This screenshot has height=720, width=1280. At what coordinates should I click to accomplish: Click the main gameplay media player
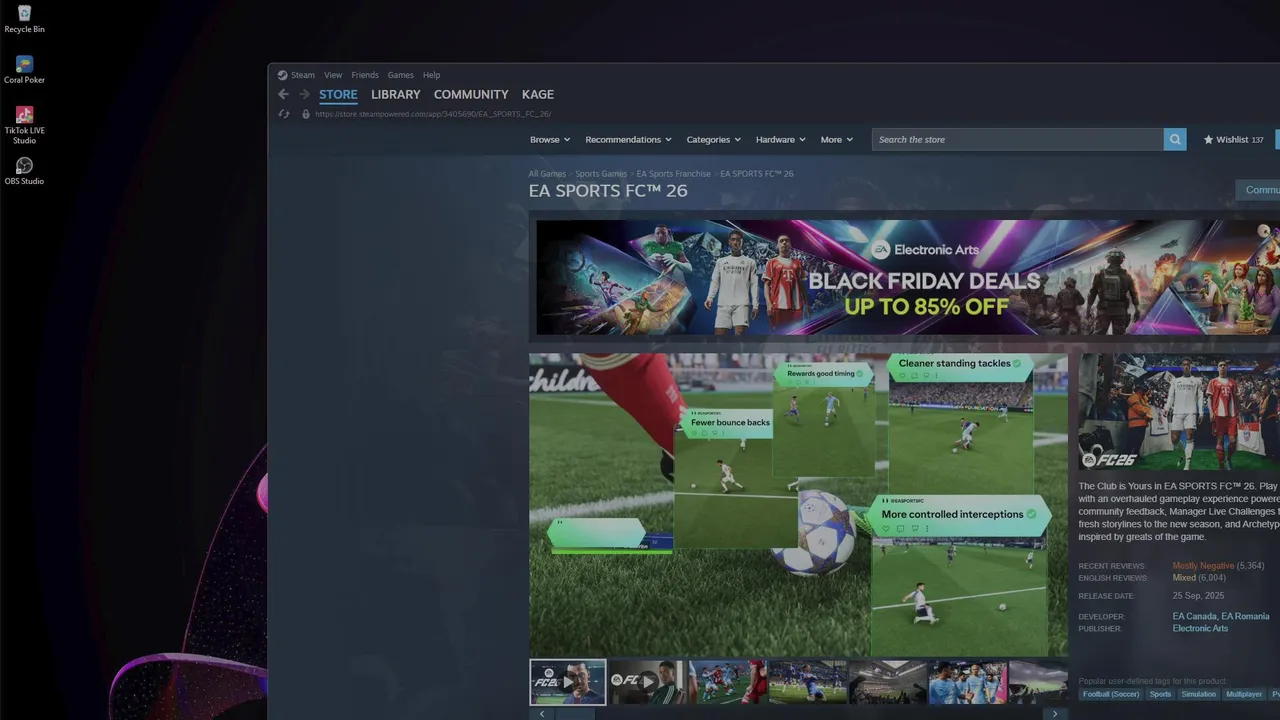pos(798,504)
